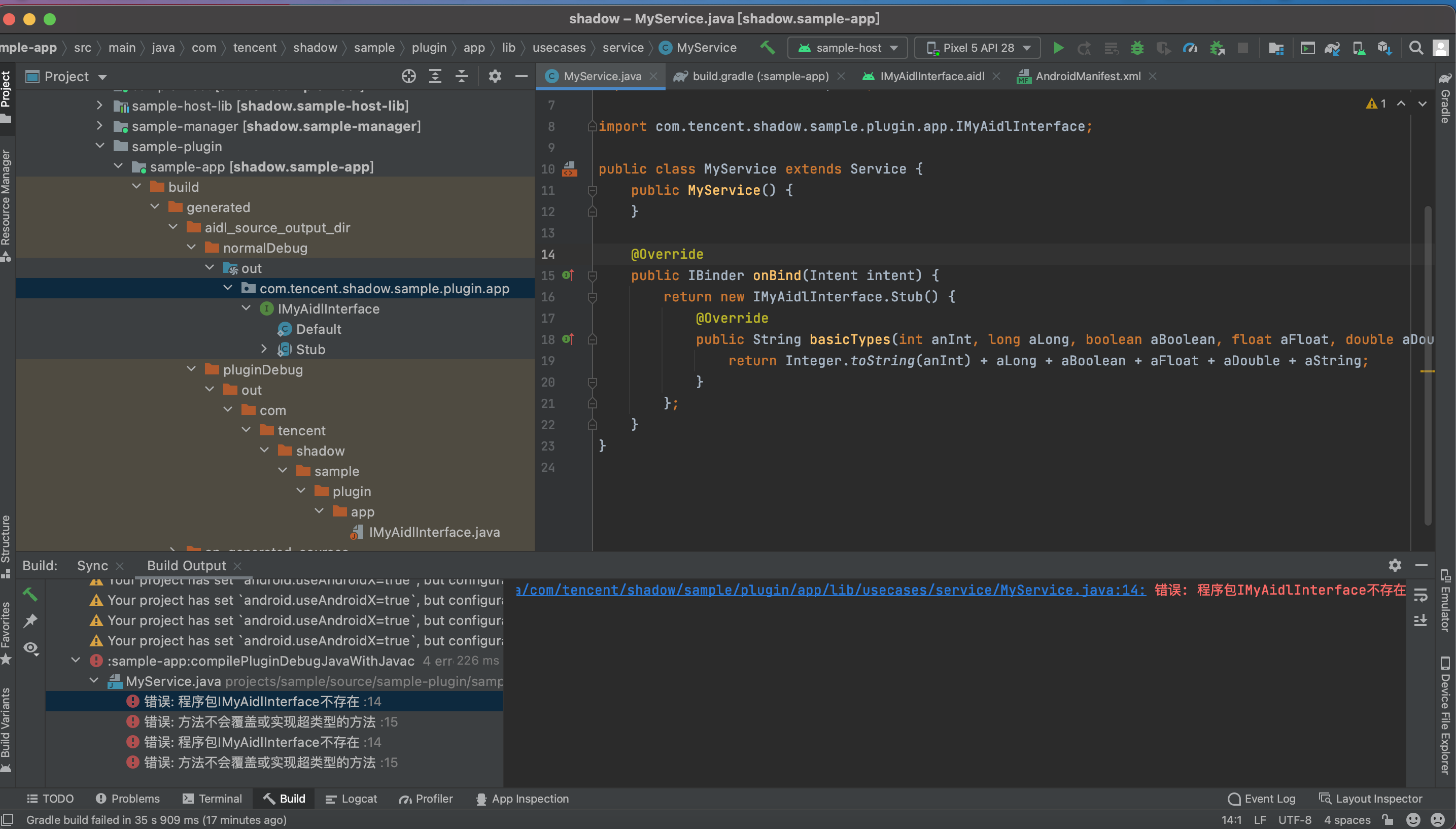Screen dimensions: 1456x829
Task: Expand the Stub tree node
Action: 264,349
